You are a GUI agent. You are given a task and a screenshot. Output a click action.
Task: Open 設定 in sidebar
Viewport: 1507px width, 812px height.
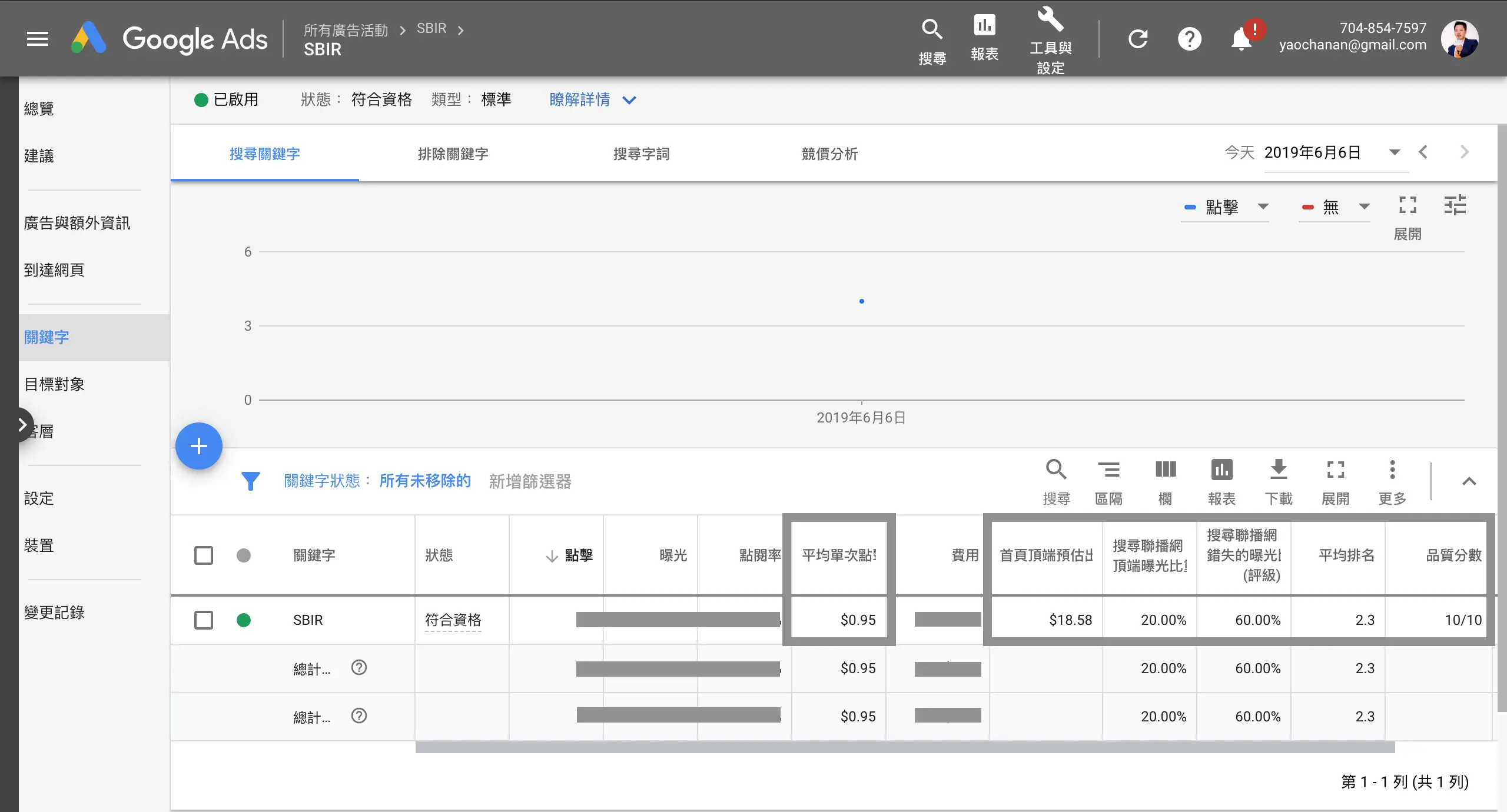point(39,498)
